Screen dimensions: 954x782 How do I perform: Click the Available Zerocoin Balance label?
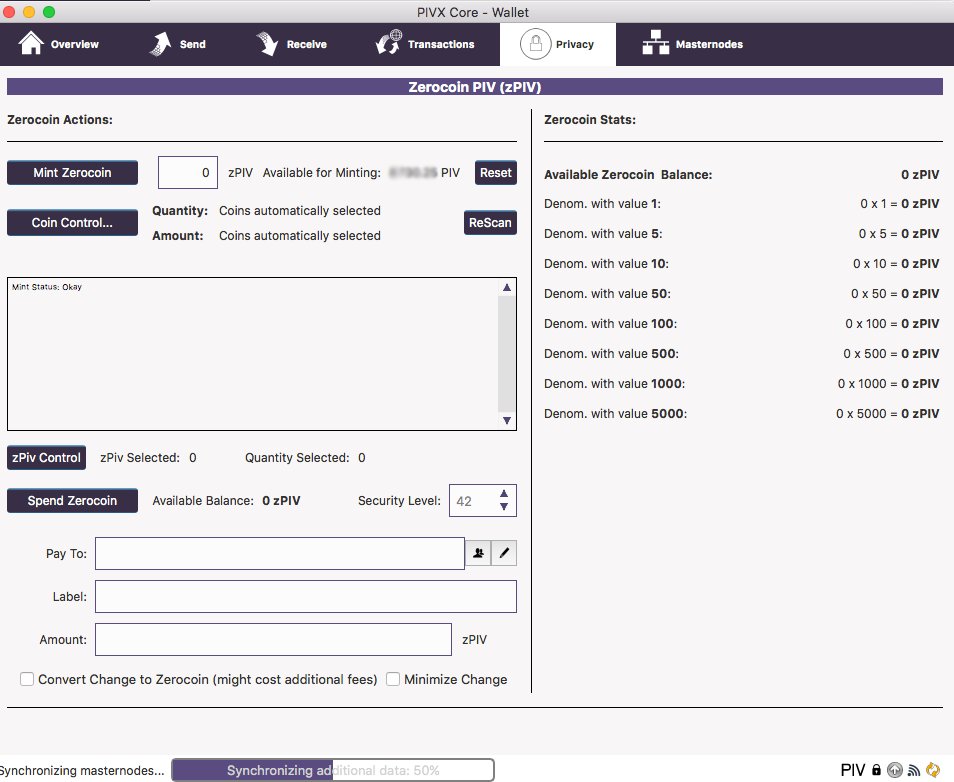tap(628, 175)
